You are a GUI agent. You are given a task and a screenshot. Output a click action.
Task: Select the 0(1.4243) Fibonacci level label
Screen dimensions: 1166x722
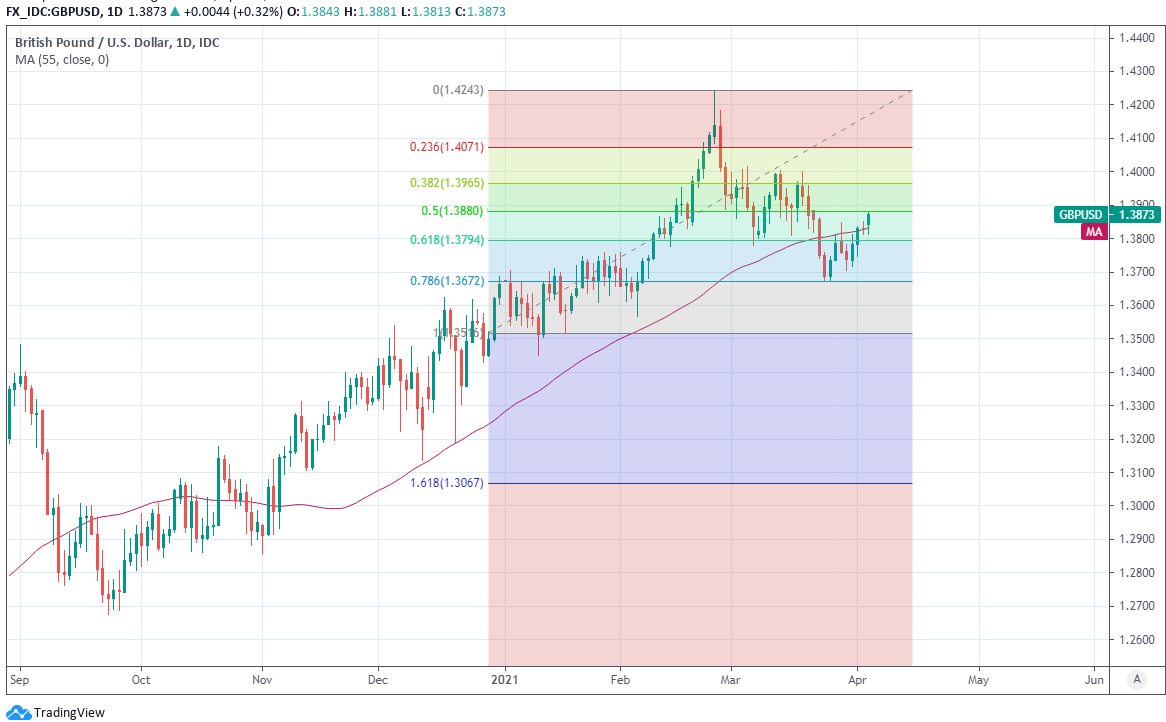pos(458,90)
